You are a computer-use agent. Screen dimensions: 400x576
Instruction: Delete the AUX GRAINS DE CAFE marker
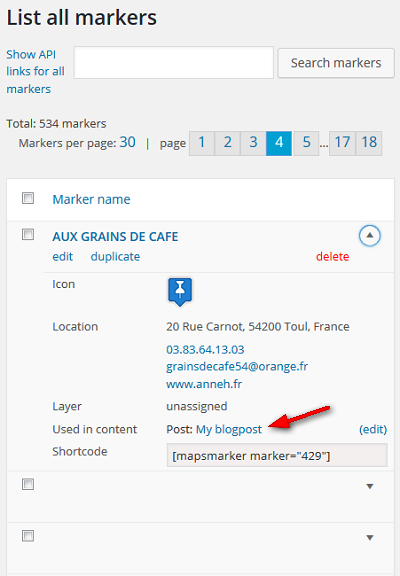(x=332, y=256)
